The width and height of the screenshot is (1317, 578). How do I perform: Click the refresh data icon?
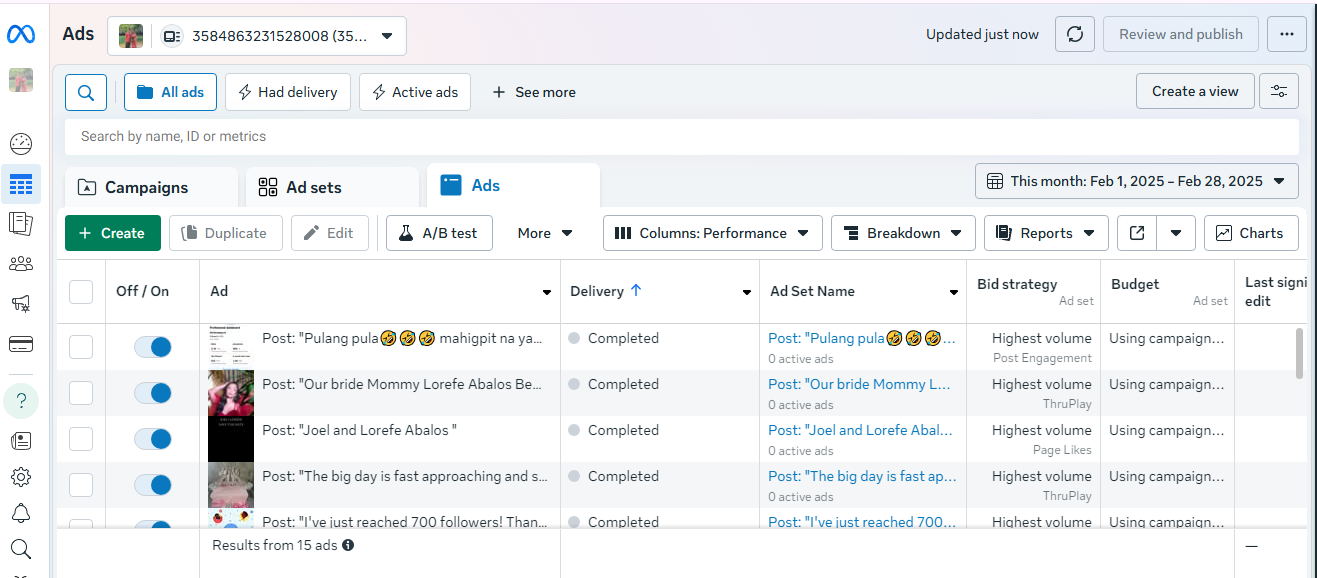(x=1075, y=34)
